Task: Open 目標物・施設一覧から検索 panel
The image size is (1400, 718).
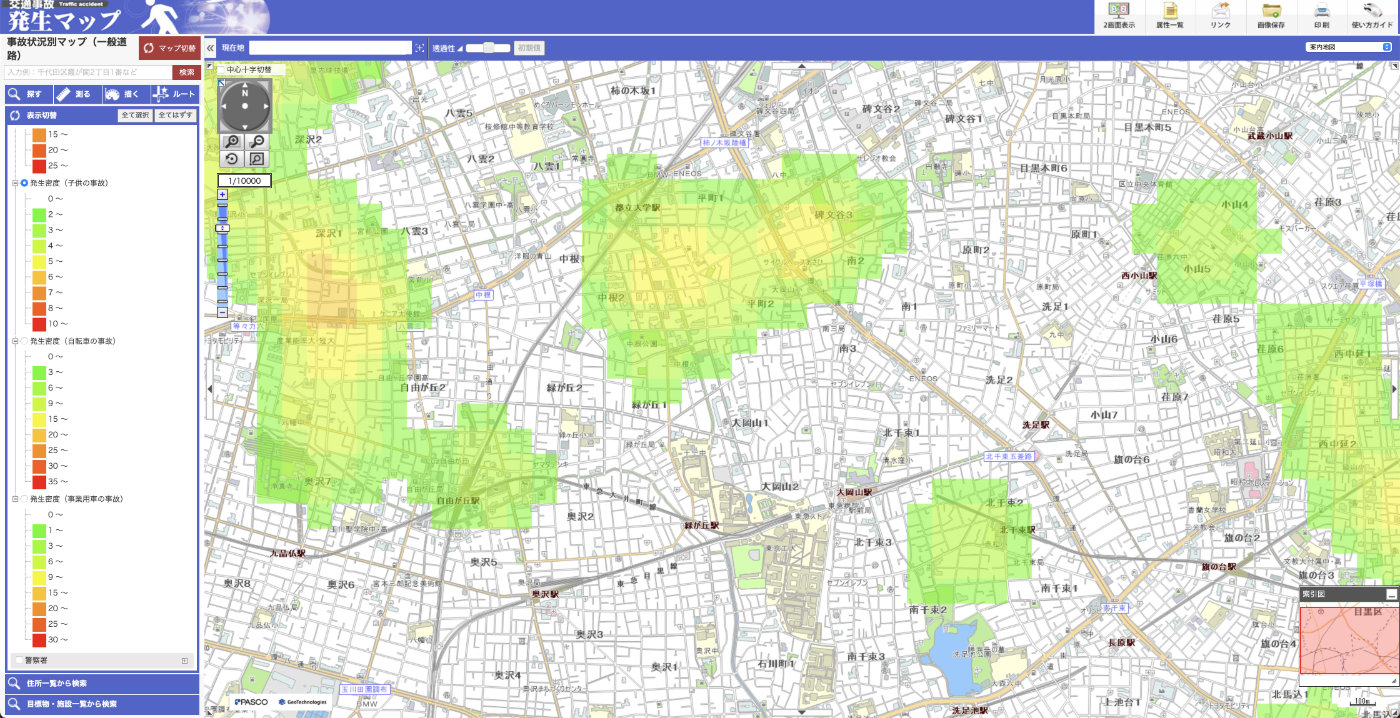Action: tap(100, 705)
